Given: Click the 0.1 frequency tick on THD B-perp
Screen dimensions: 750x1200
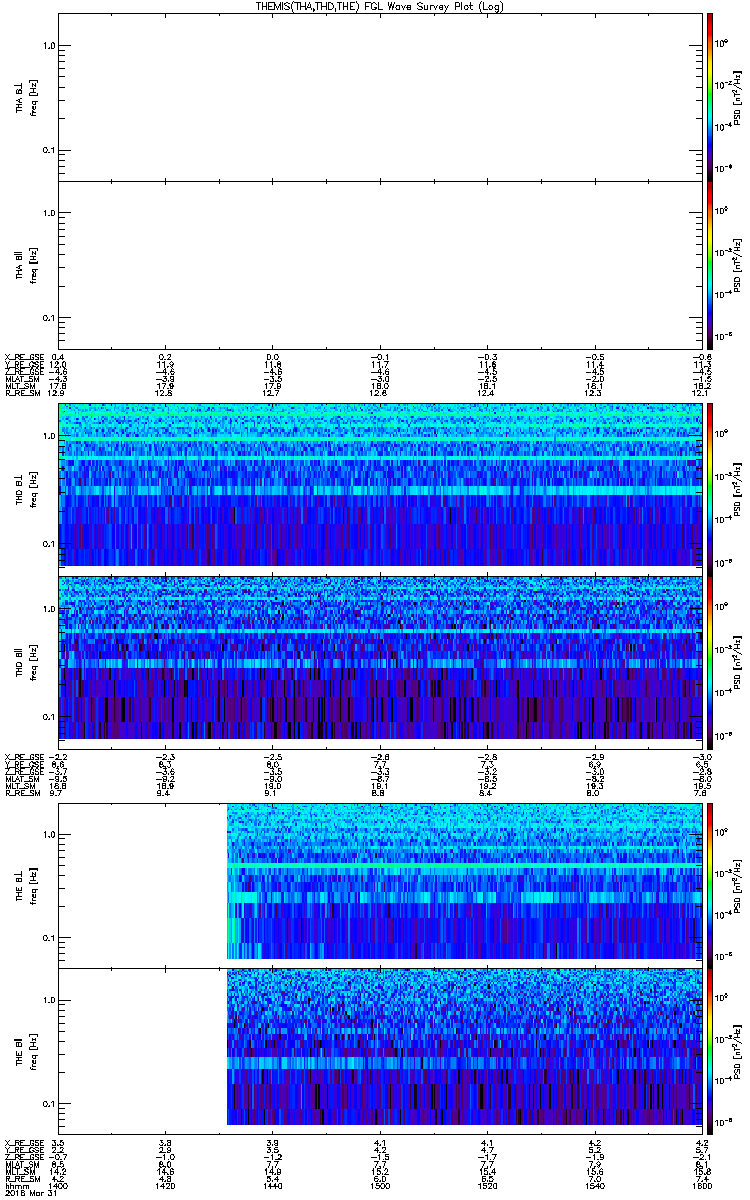Looking at the screenshot, I should pyautogui.click(x=49, y=543).
